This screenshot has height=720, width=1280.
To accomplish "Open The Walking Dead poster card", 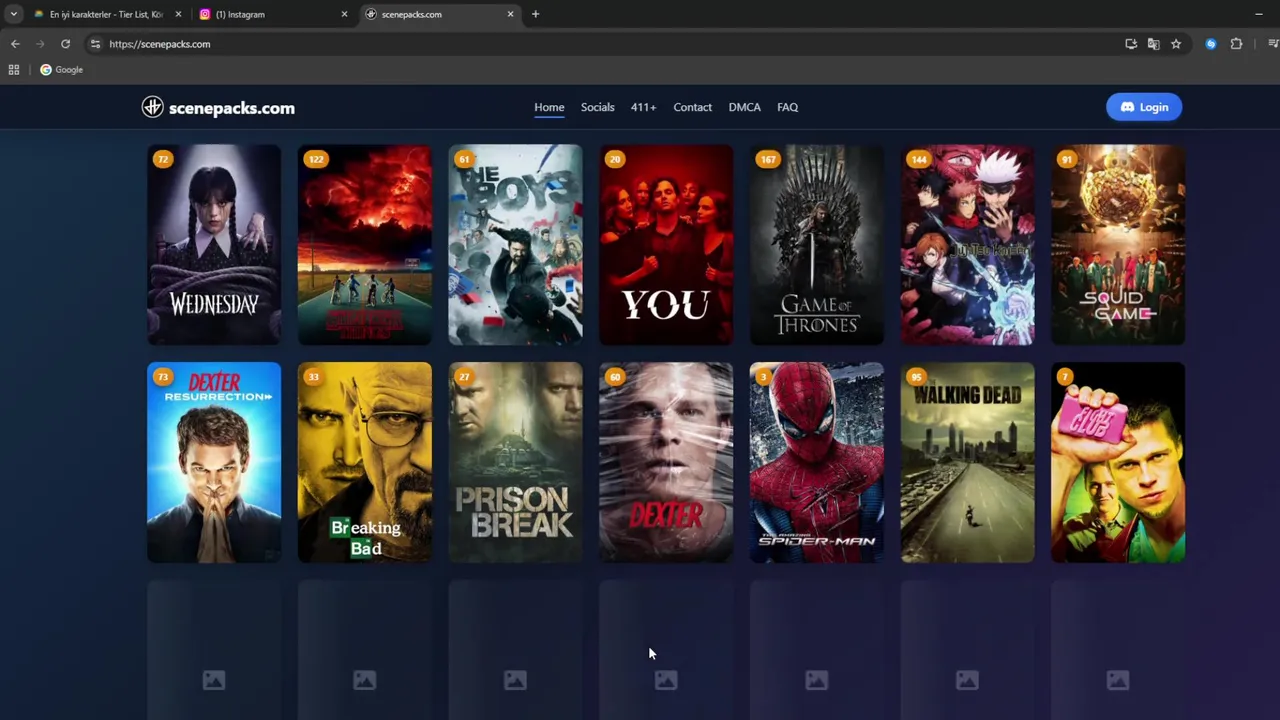I will [x=967, y=462].
